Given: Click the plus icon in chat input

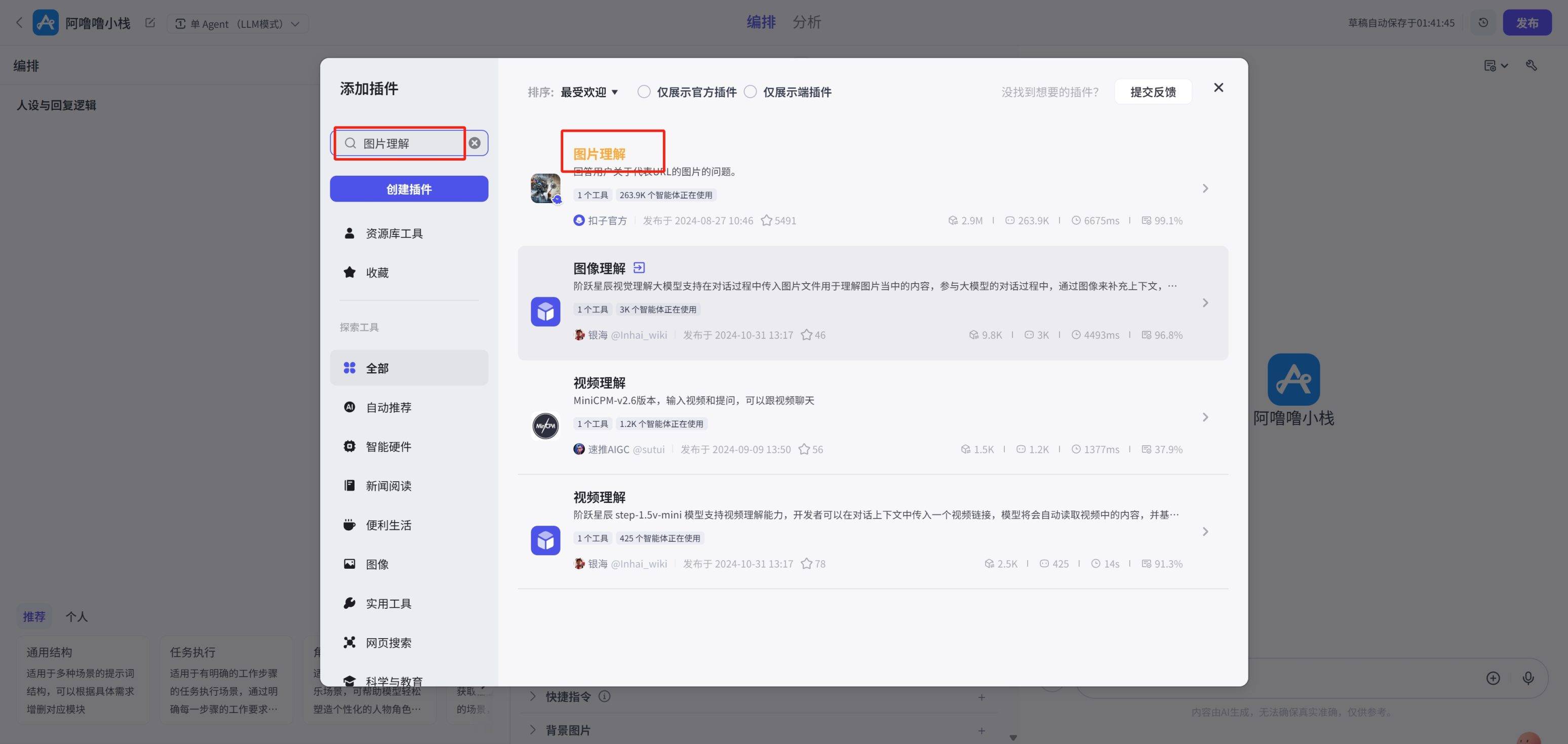Looking at the screenshot, I should tap(1493, 678).
